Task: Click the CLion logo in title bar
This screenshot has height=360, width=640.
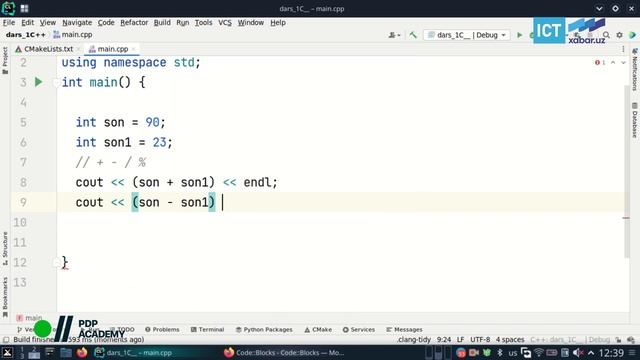Action: pyautogui.click(x=8, y=8)
